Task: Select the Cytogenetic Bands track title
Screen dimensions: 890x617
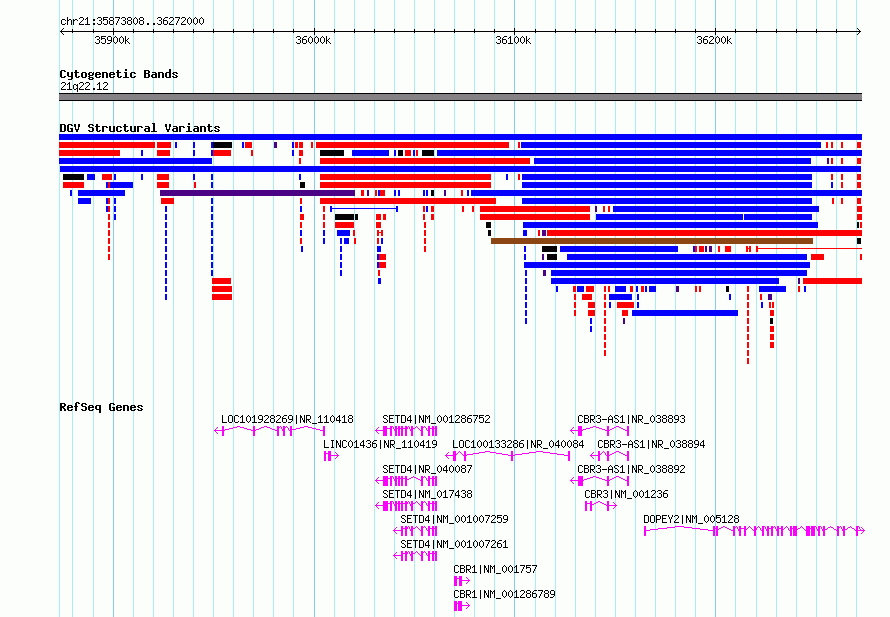Action: (x=119, y=74)
